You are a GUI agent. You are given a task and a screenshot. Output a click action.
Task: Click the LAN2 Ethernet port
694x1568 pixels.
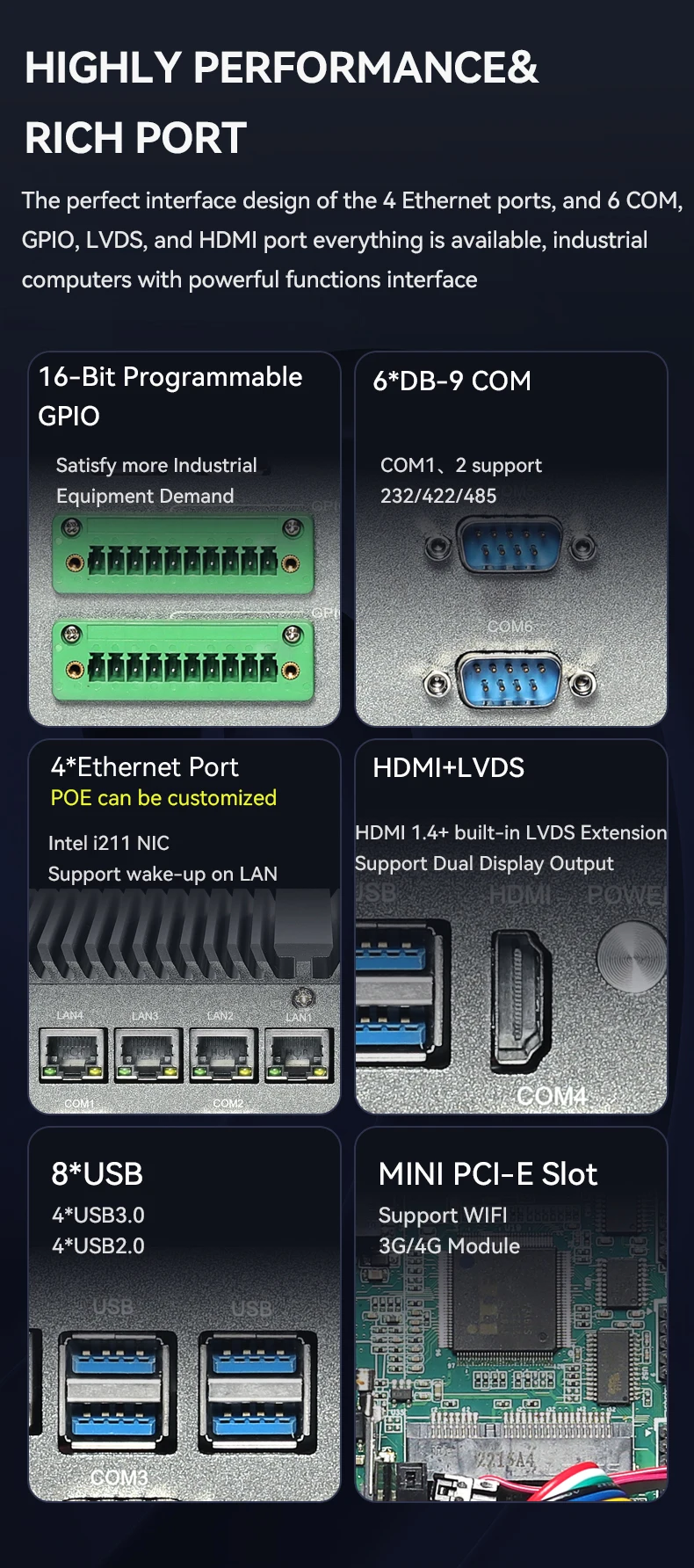pyautogui.click(x=224, y=1055)
